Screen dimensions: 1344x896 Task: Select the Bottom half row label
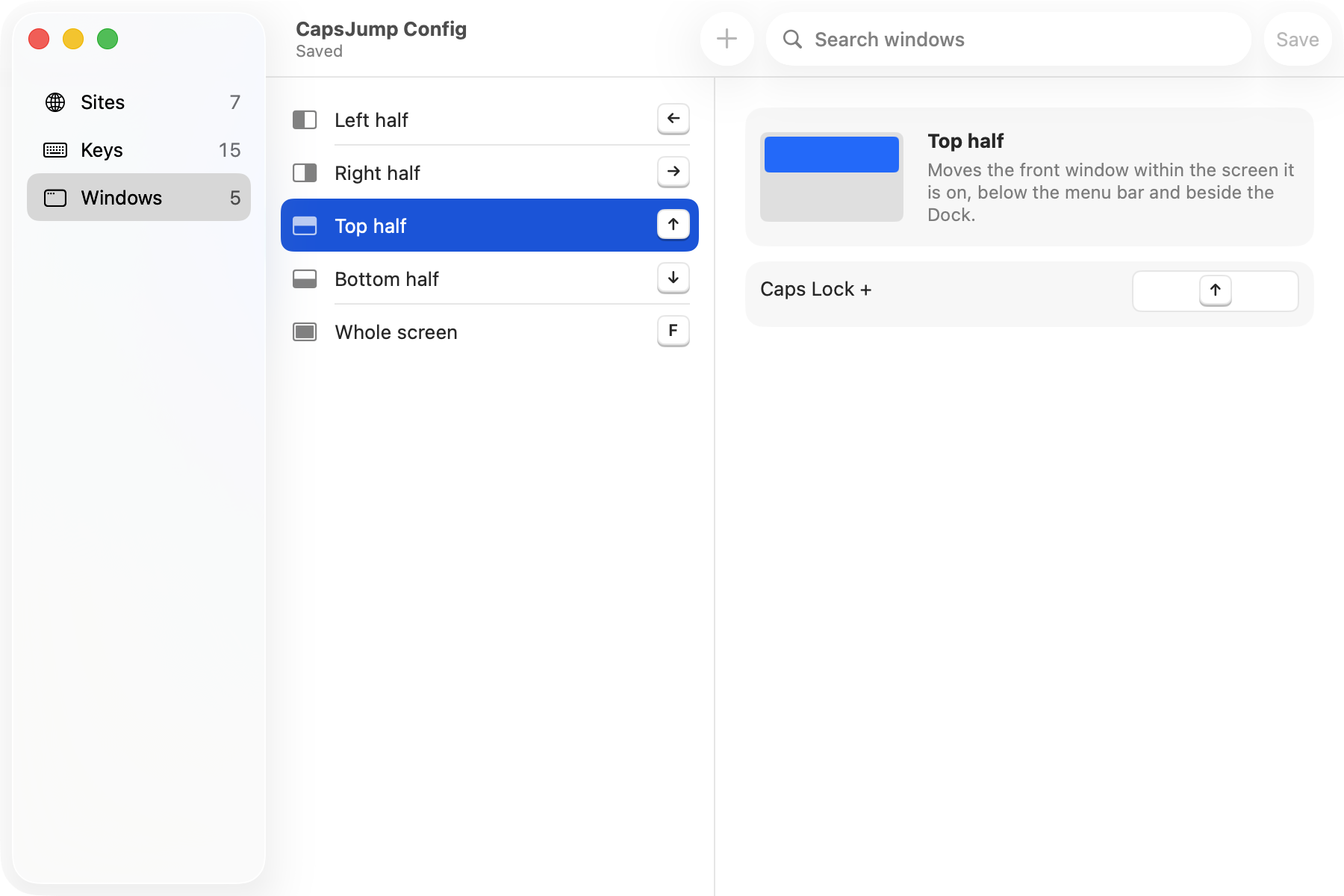click(x=387, y=279)
